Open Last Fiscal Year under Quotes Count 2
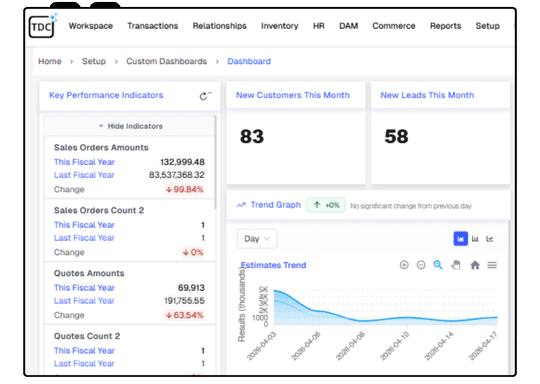The height and width of the screenshot is (384, 540). tap(84, 364)
